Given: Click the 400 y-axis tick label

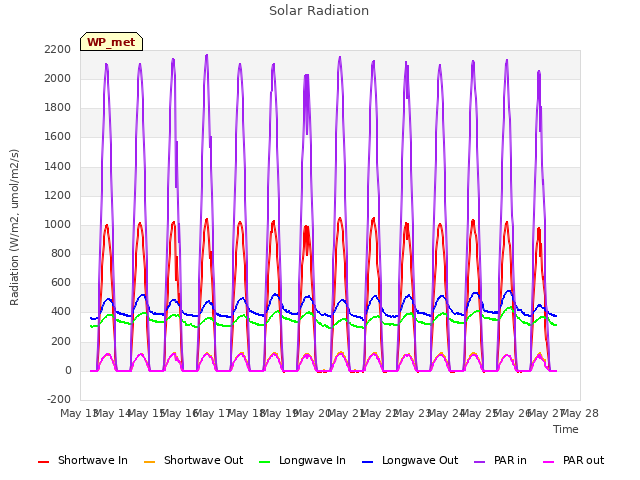Looking at the screenshot, I should click(x=61, y=312).
